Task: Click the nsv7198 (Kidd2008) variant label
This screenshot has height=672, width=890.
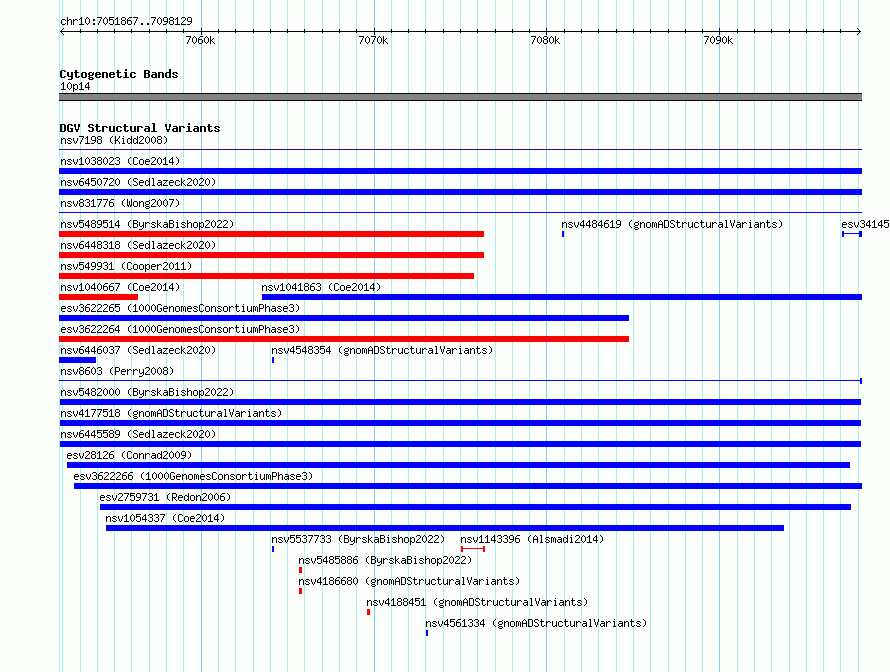Action: [114, 140]
